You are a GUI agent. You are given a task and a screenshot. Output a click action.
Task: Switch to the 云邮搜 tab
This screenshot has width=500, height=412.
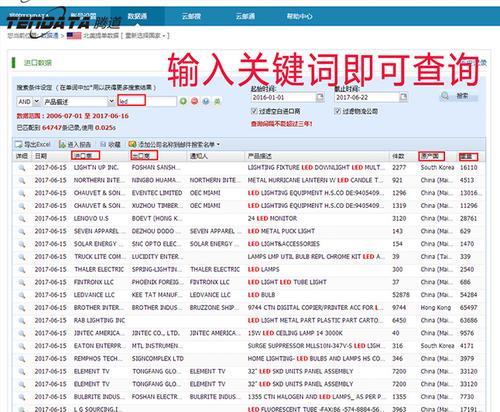tap(191, 16)
